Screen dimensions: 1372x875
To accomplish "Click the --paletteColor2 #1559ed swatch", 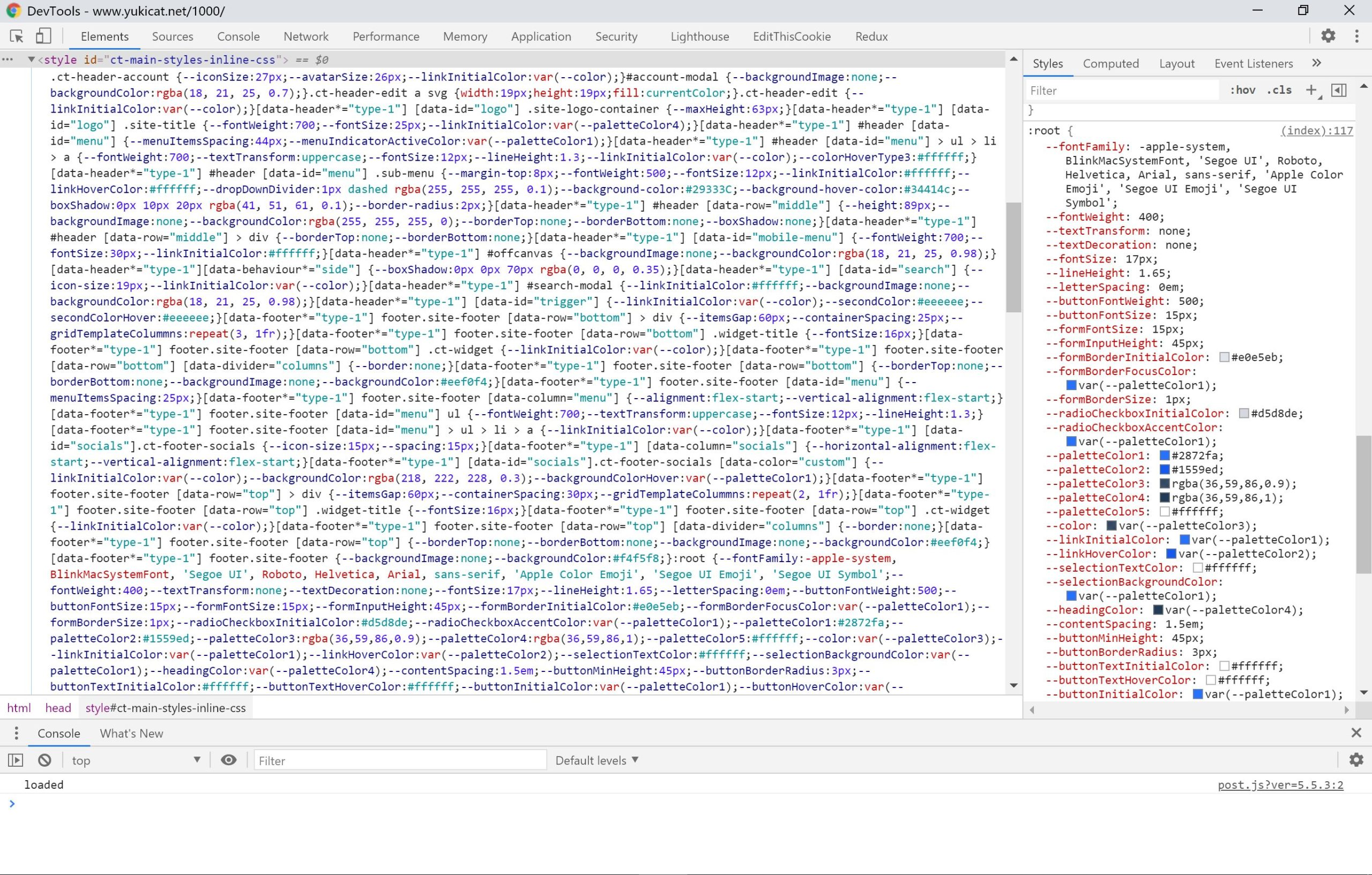I will (1165, 469).
